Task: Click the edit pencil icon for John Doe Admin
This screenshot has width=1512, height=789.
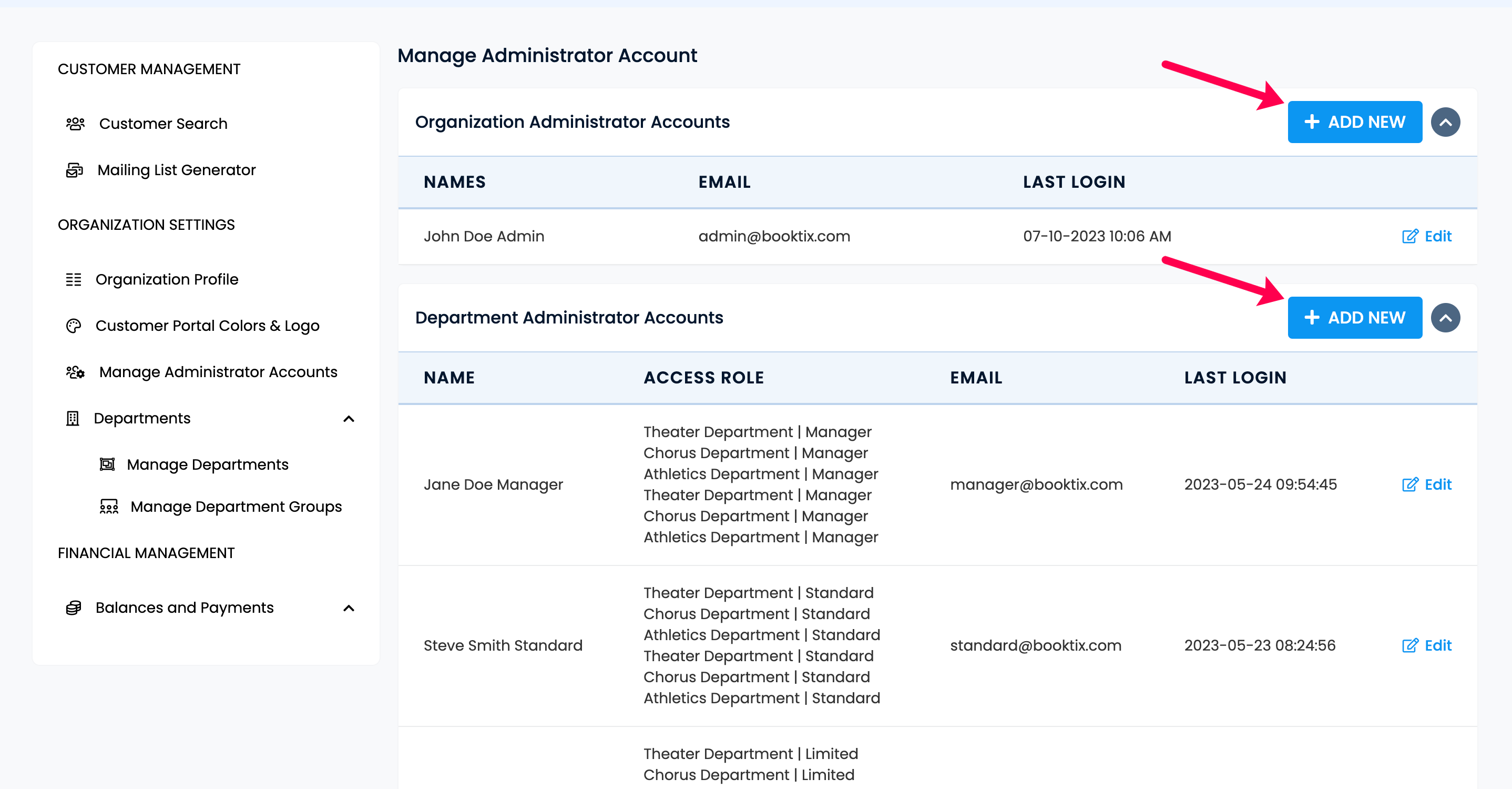Action: tap(1410, 237)
